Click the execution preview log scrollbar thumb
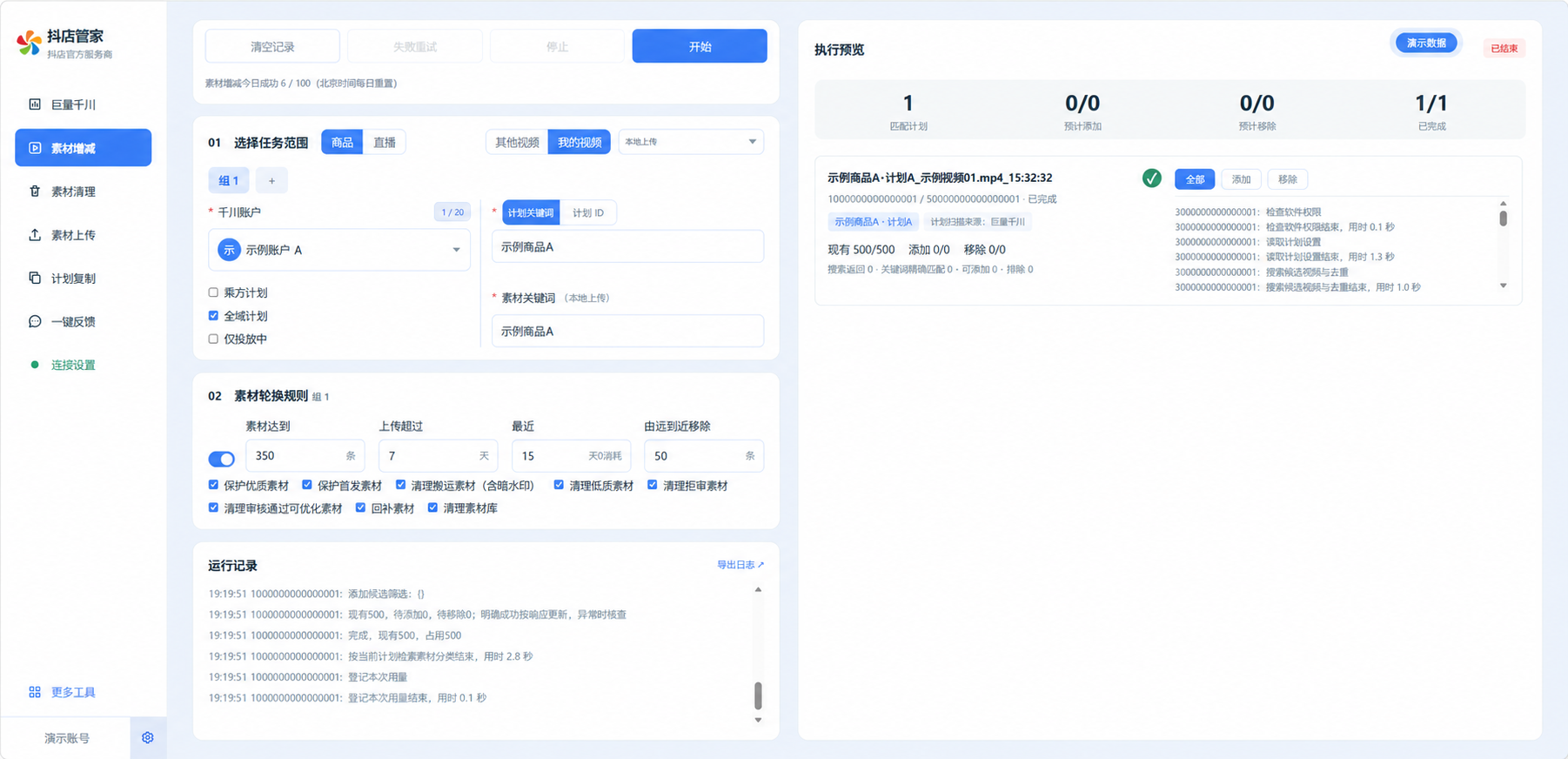 pyautogui.click(x=1503, y=218)
